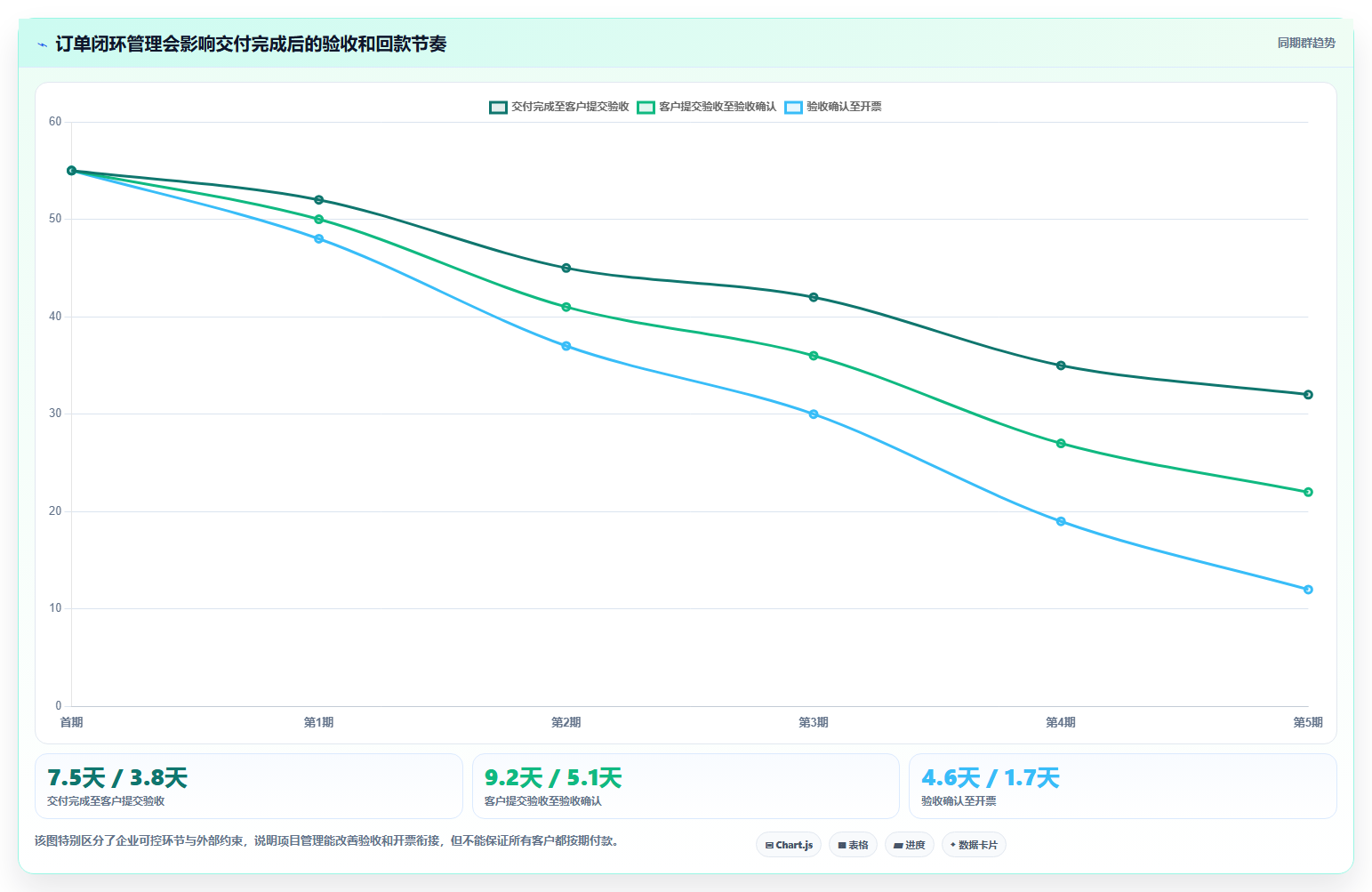
Task: Click the shared starting point at 首期
Action: tap(72, 171)
